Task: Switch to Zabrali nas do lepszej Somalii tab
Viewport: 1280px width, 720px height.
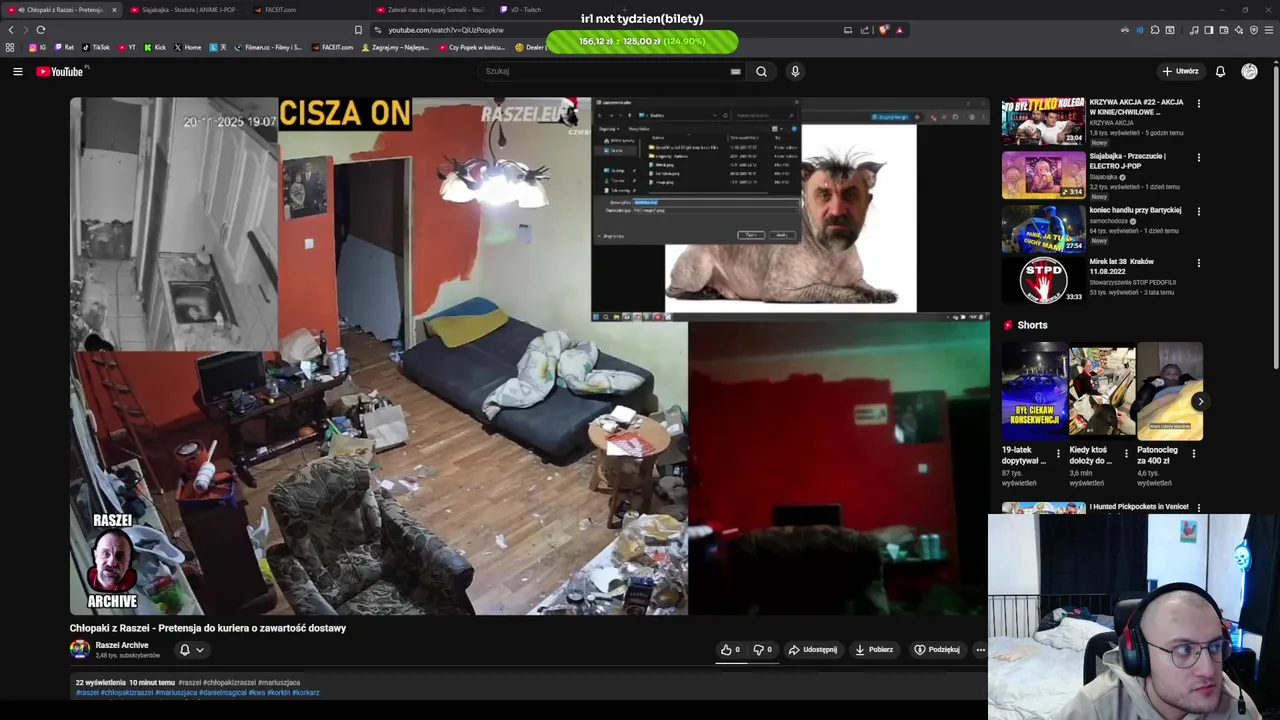Action: pyautogui.click(x=430, y=10)
